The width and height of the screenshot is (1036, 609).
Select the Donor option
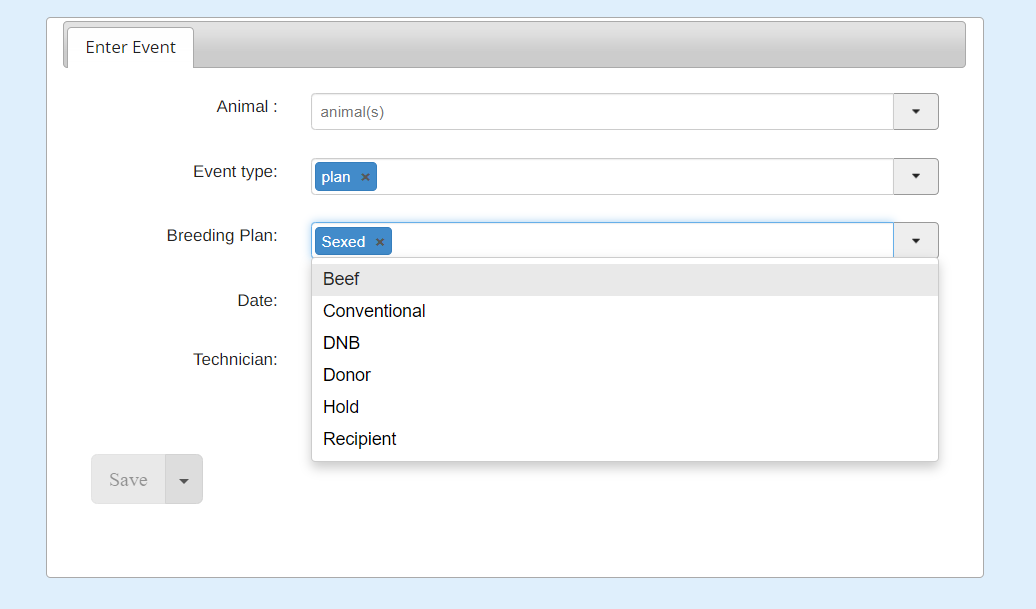[347, 375]
